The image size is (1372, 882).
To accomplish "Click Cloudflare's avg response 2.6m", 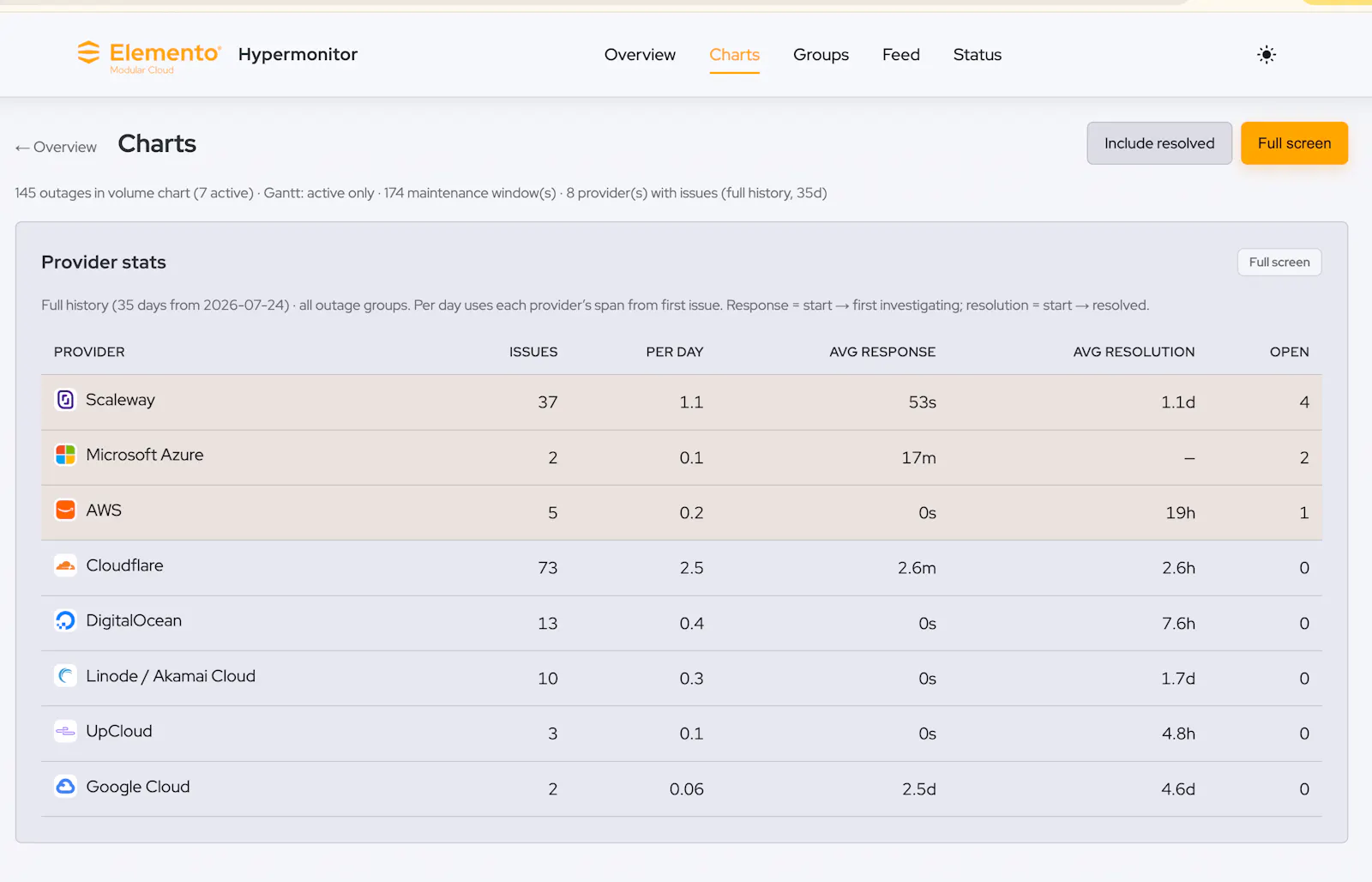I will (x=917, y=568).
